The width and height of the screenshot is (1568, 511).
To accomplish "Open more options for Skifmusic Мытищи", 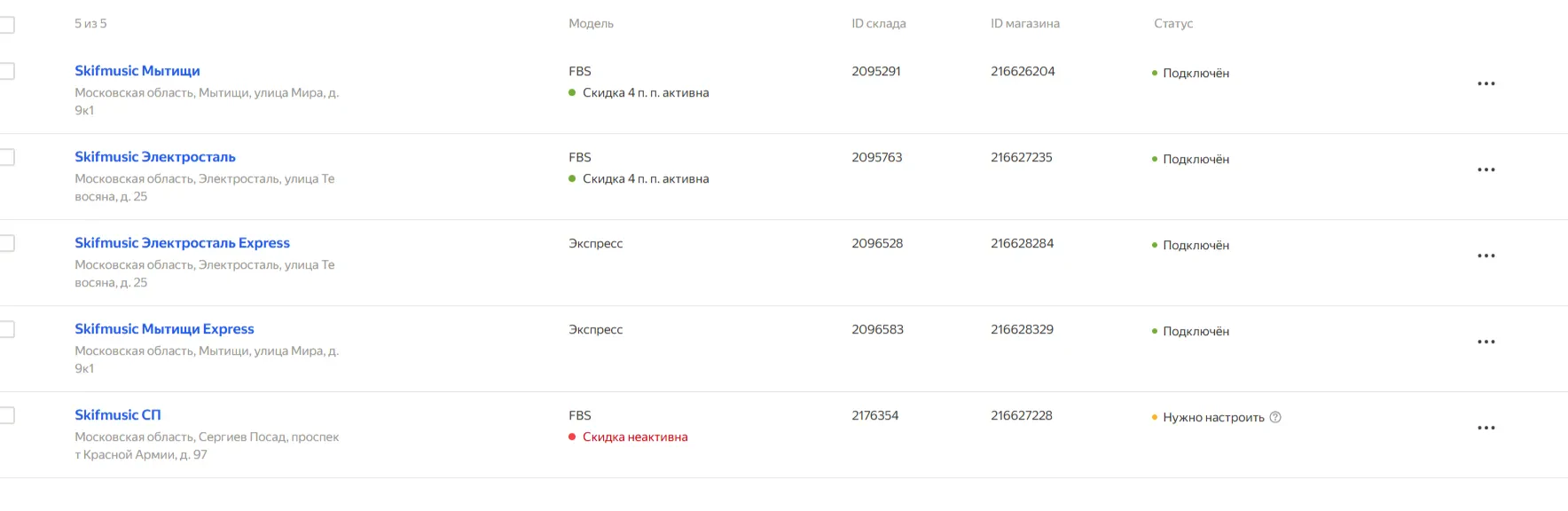I will coord(1486,83).
